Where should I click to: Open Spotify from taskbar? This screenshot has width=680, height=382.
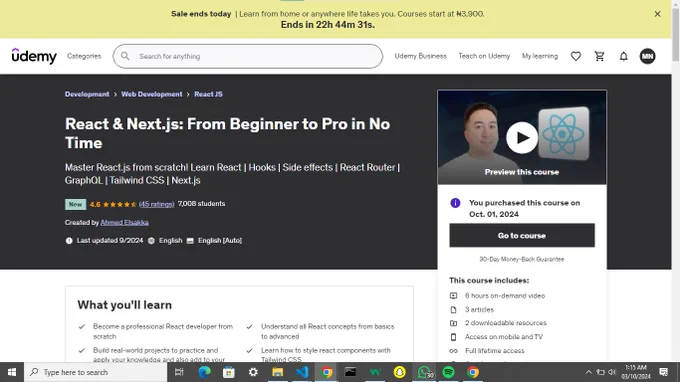click(448, 372)
